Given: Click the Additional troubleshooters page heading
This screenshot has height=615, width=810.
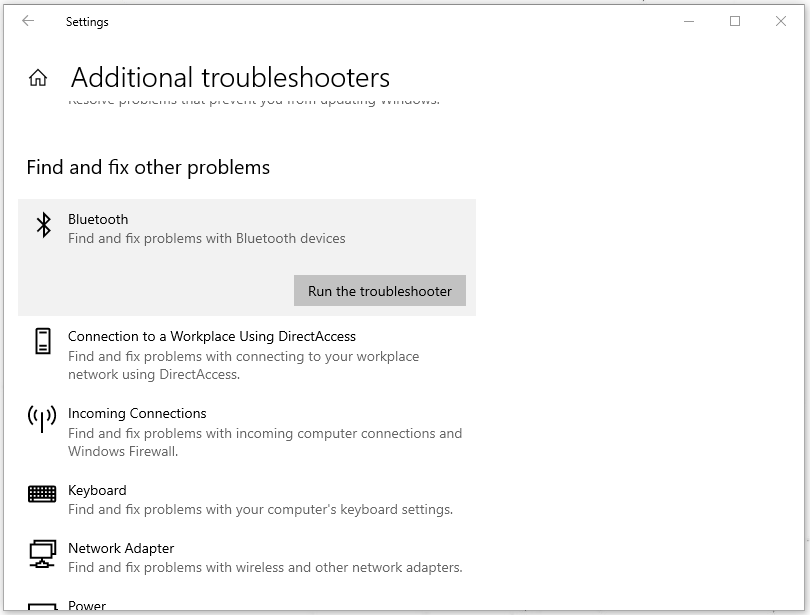Looking at the screenshot, I should [x=229, y=77].
